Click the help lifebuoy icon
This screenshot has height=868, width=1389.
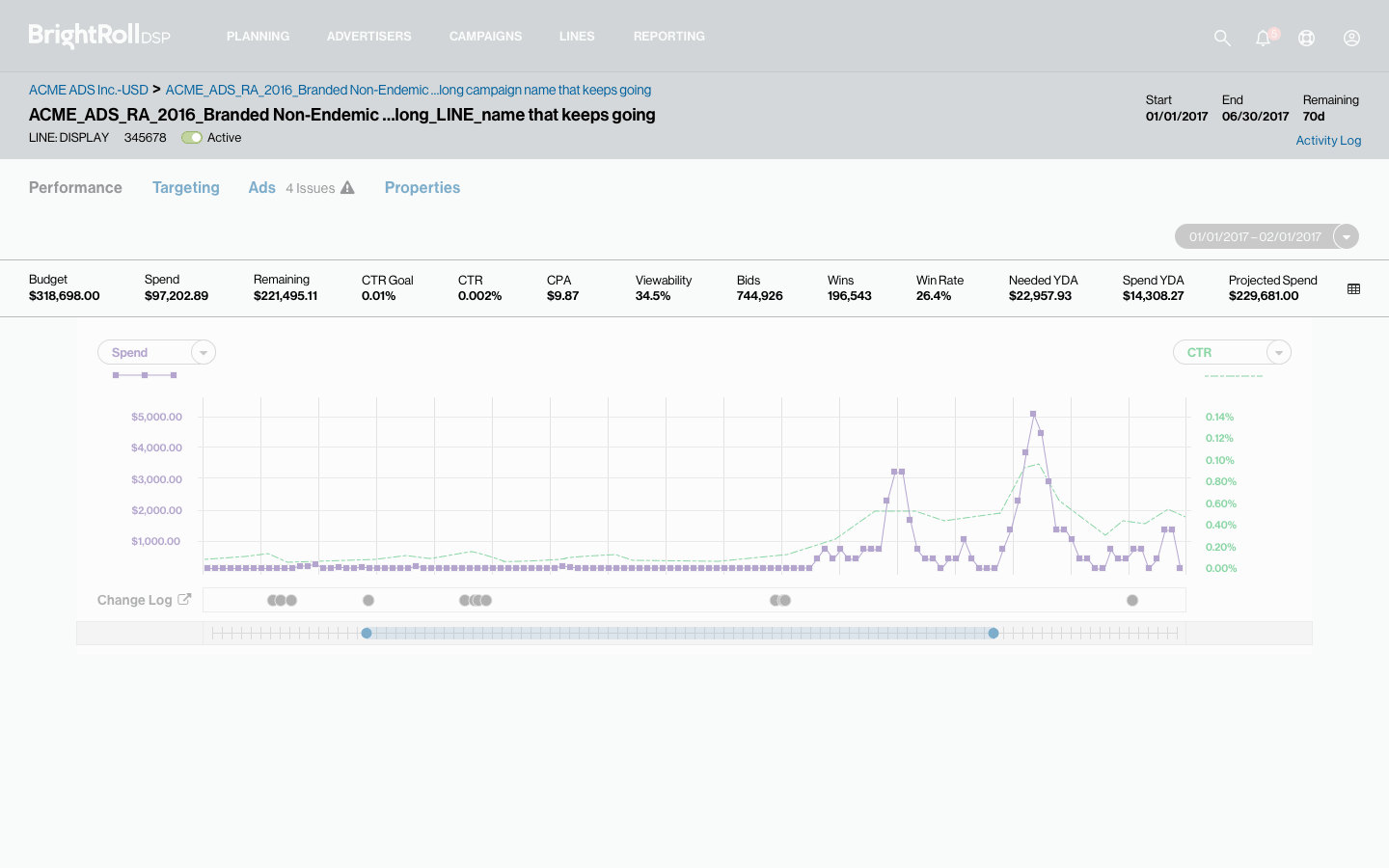point(1306,38)
